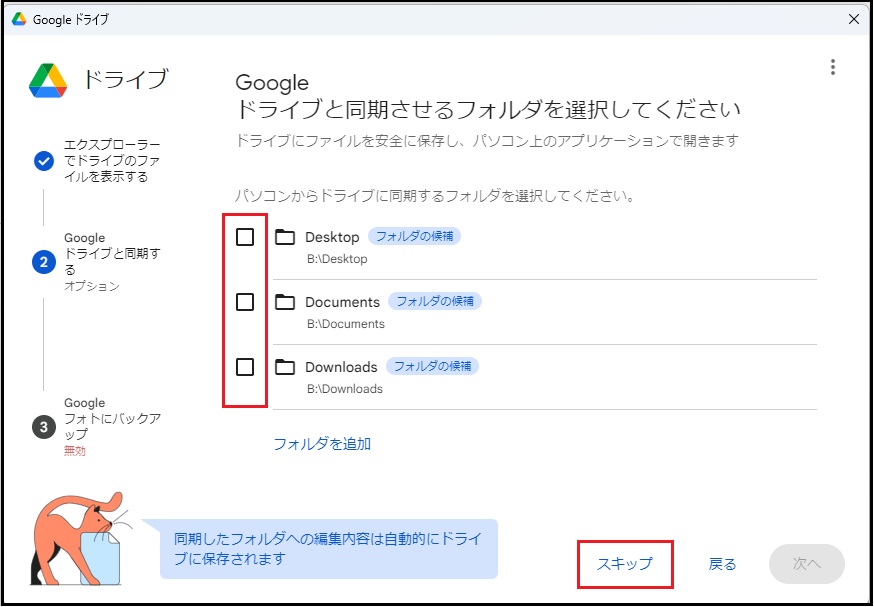
Task: Close the Google ドライブ window
Action: click(x=853, y=19)
